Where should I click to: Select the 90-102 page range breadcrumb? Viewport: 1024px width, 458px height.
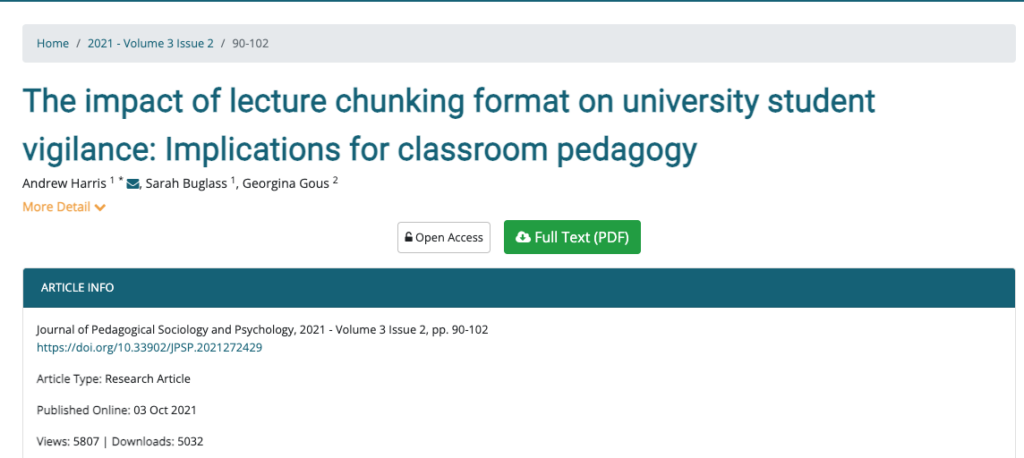(250, 43)
